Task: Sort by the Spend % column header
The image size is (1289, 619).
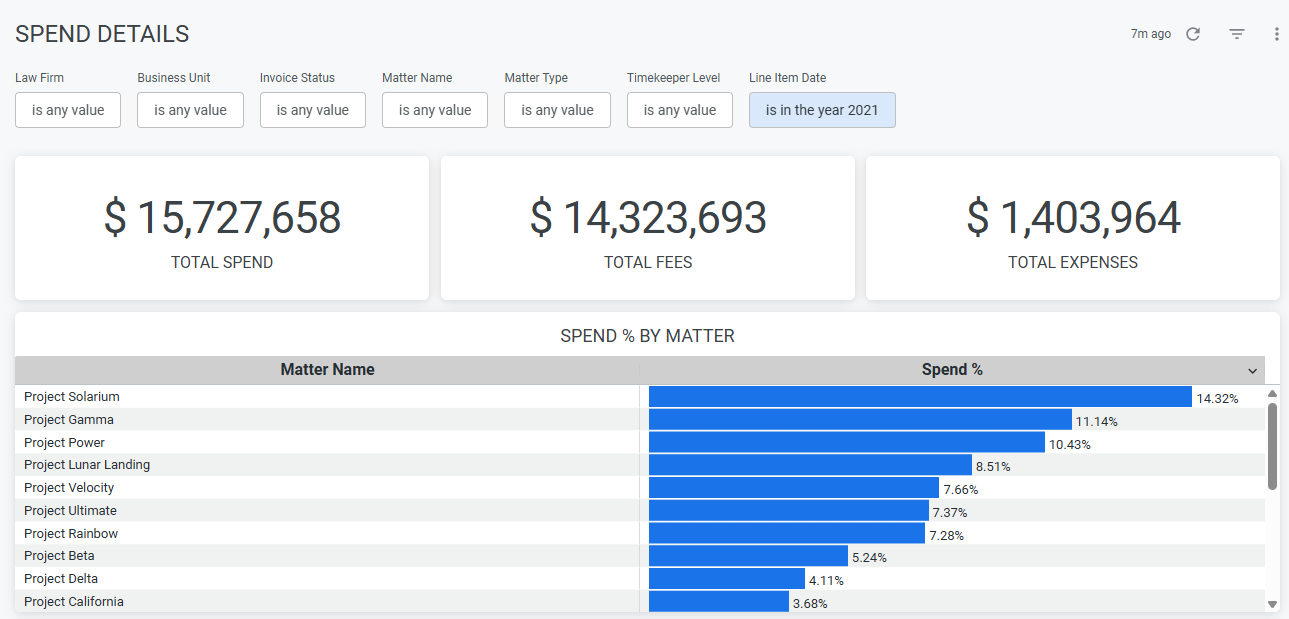Action: click(x=951, y=370)
